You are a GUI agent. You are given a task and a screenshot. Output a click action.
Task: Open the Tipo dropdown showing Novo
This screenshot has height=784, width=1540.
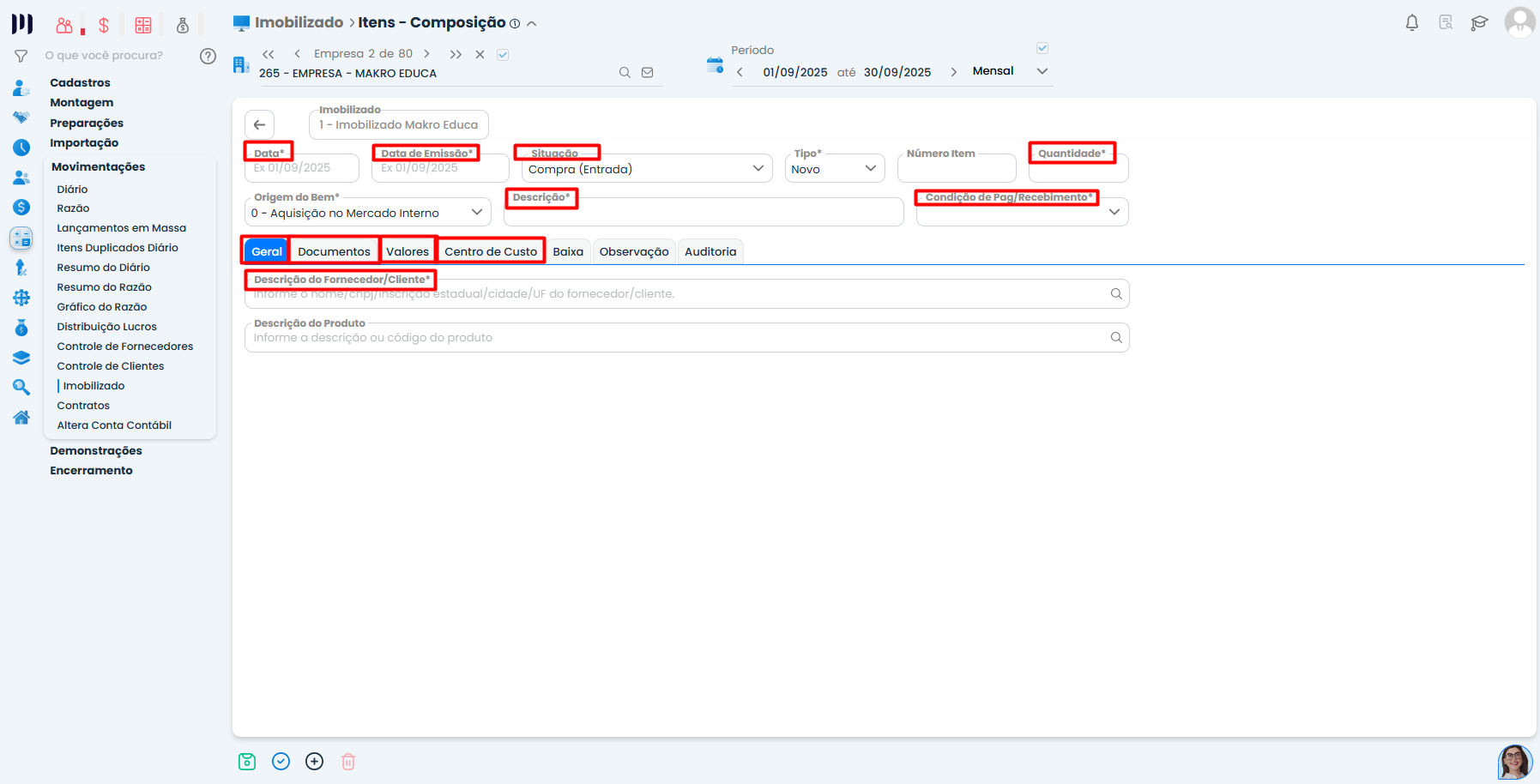870,169
